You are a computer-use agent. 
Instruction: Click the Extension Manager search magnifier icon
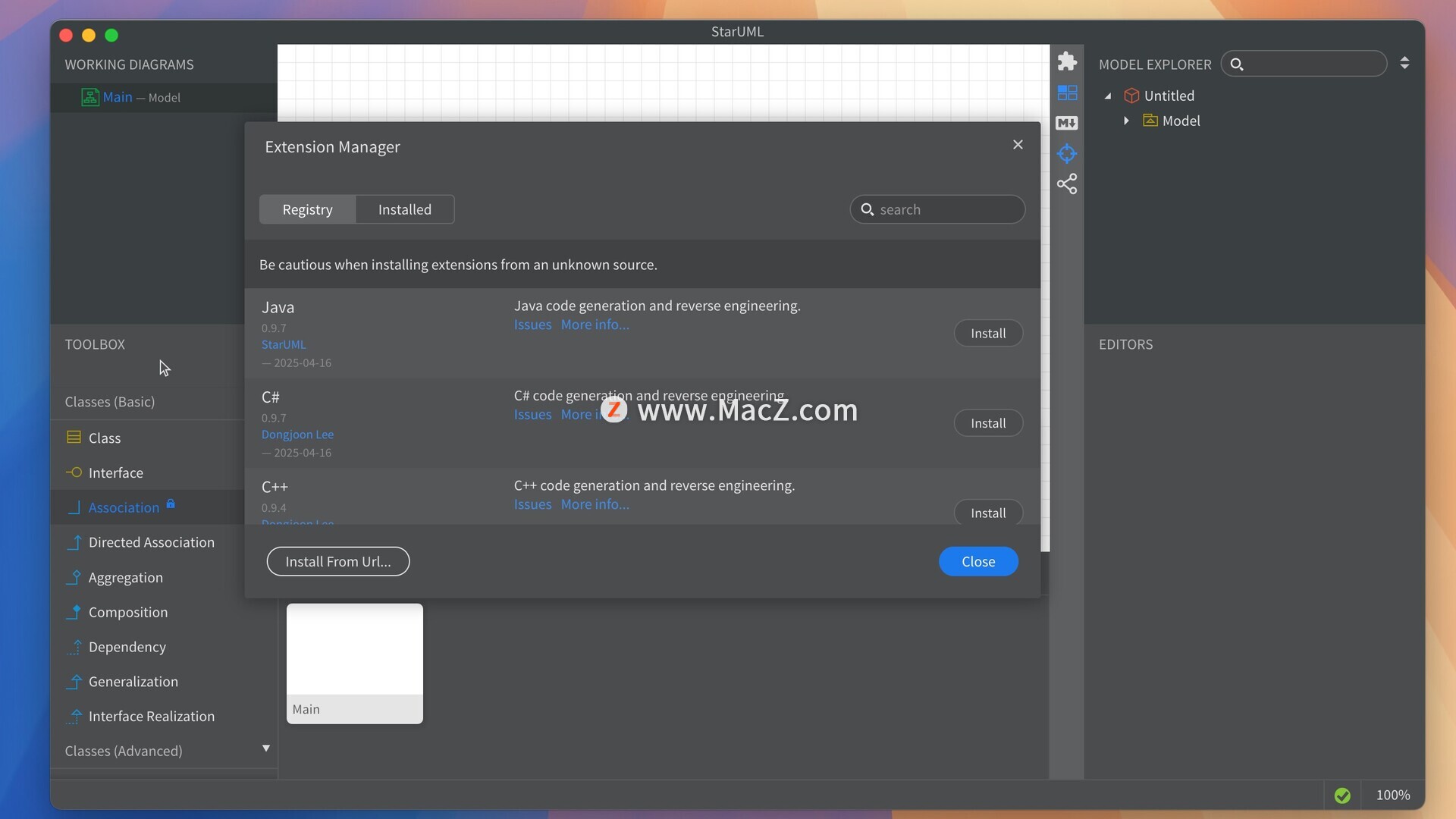[868, 209]
